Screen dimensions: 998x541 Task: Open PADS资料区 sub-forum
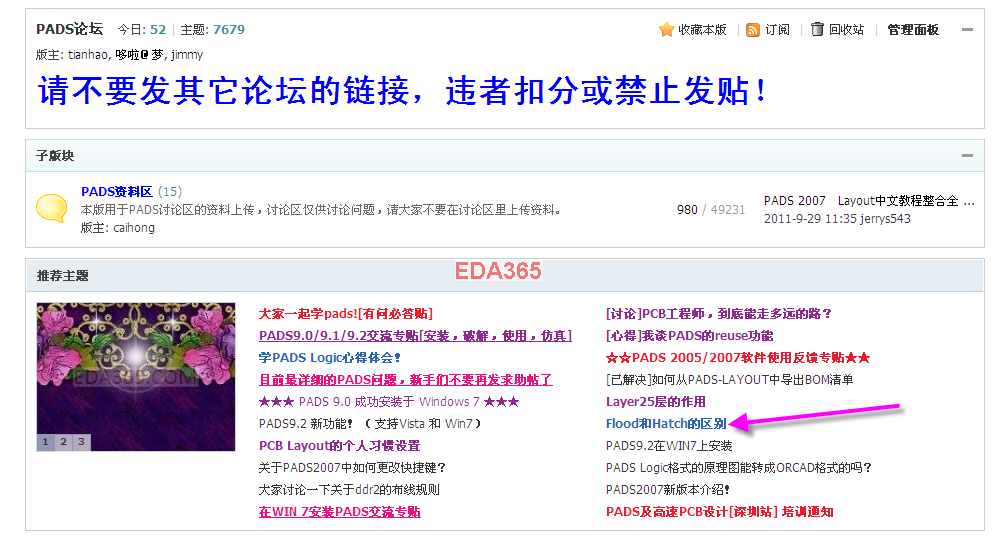pyautogui.click(x=117, y=192)
